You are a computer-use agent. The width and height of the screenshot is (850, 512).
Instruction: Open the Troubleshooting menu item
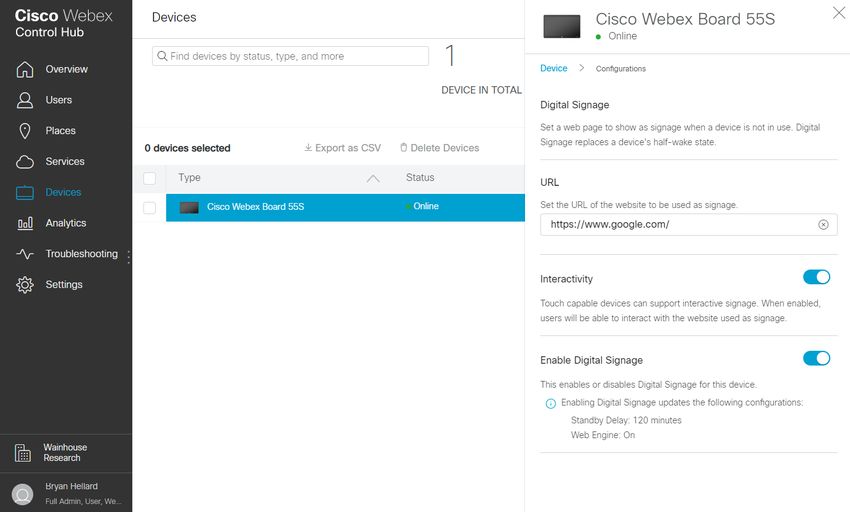tap(81, 254)
